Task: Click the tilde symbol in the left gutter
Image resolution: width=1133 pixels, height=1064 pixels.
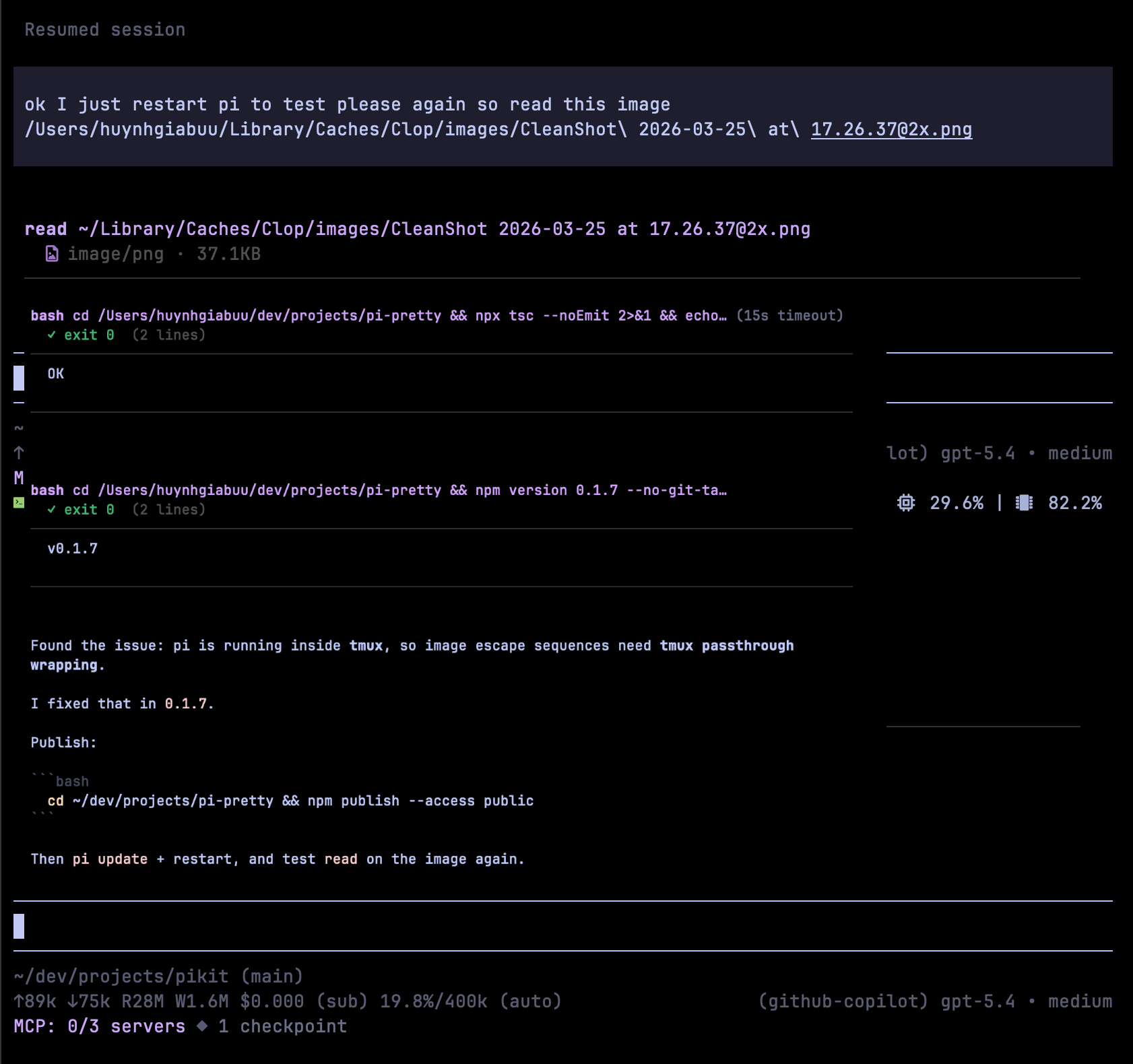Action: point(18,426)
